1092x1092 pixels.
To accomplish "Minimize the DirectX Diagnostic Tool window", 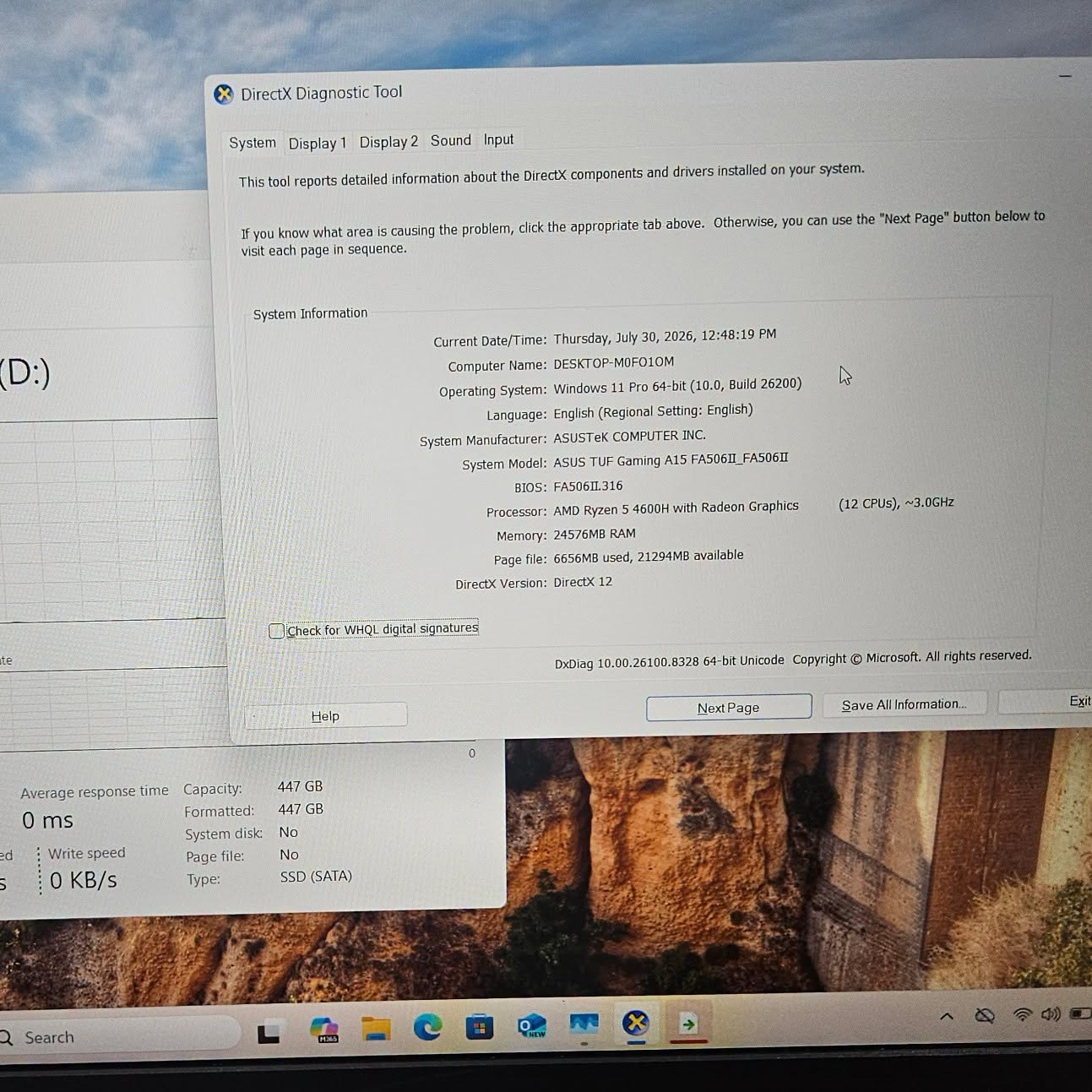I will tap(1066, 76).
